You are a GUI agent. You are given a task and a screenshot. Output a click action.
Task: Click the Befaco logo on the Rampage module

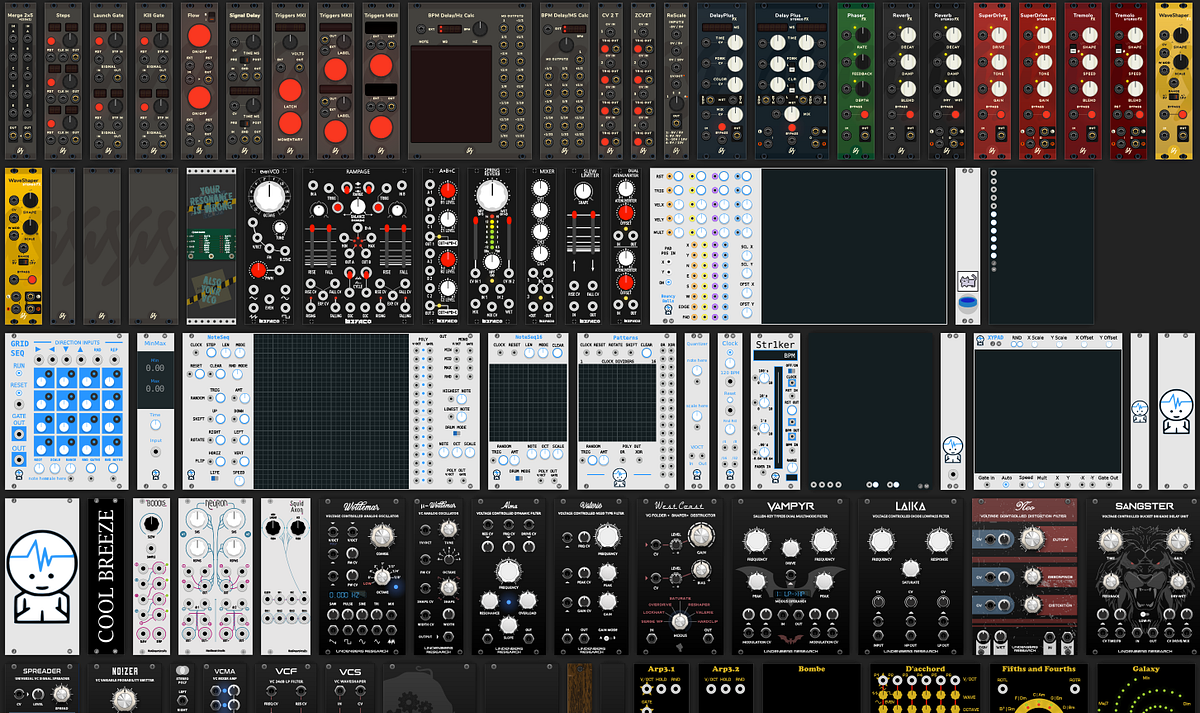point(358,321)
